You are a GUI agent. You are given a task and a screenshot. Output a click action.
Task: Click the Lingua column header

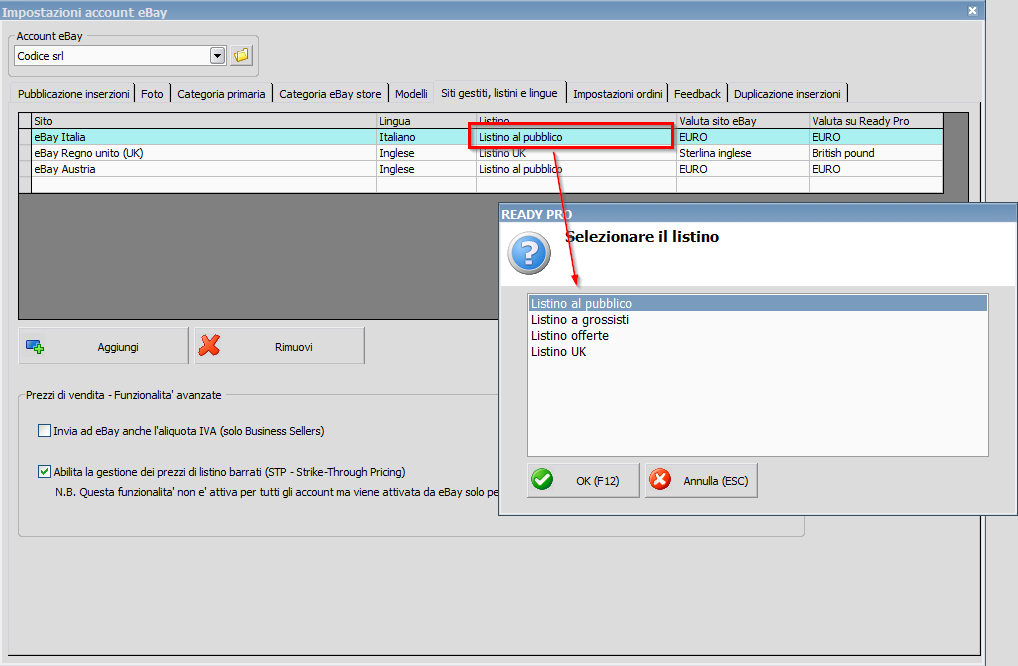pyautogui.click(x=426, y=121)
